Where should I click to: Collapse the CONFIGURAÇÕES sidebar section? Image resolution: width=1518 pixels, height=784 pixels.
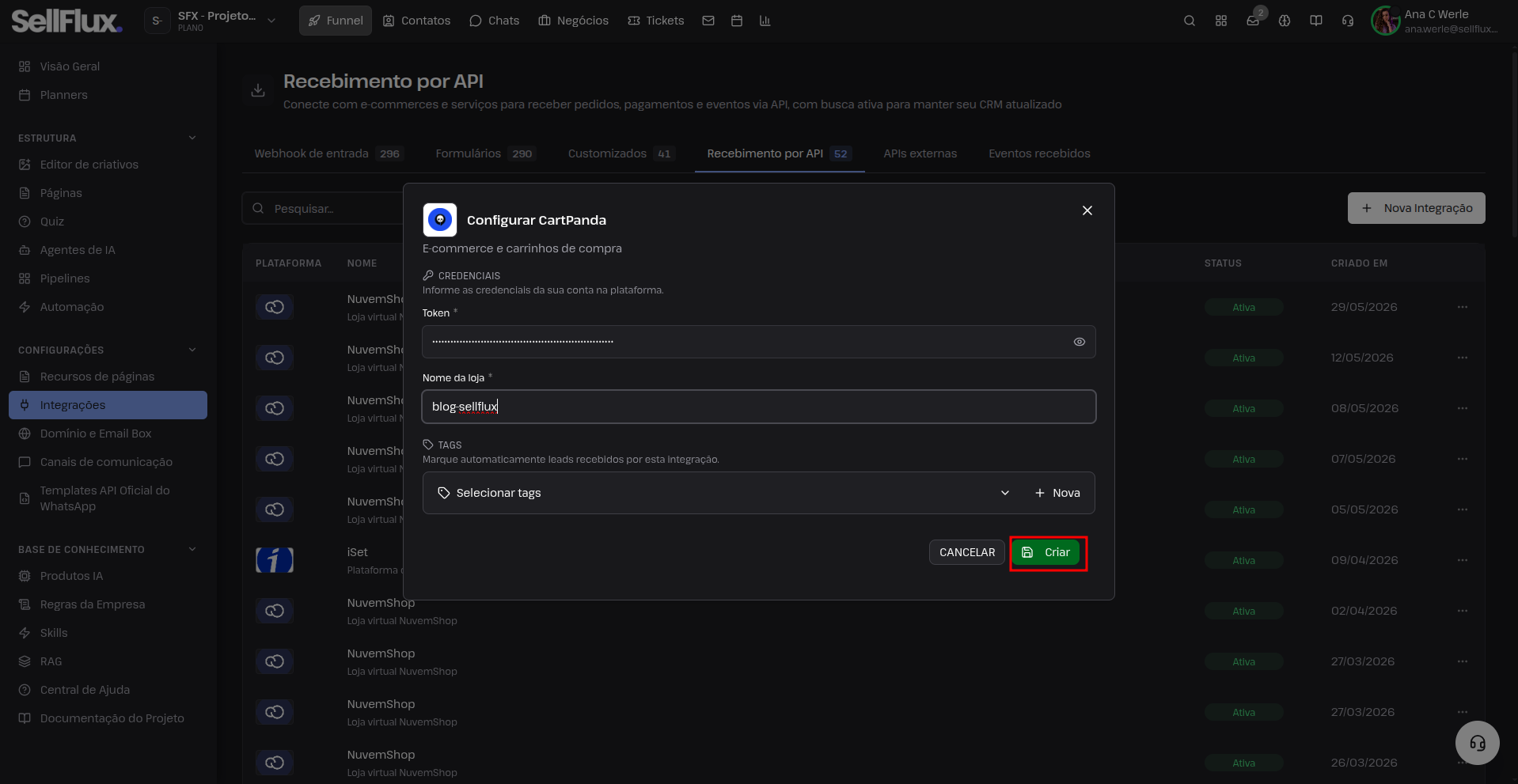click(x=192, y=350)
